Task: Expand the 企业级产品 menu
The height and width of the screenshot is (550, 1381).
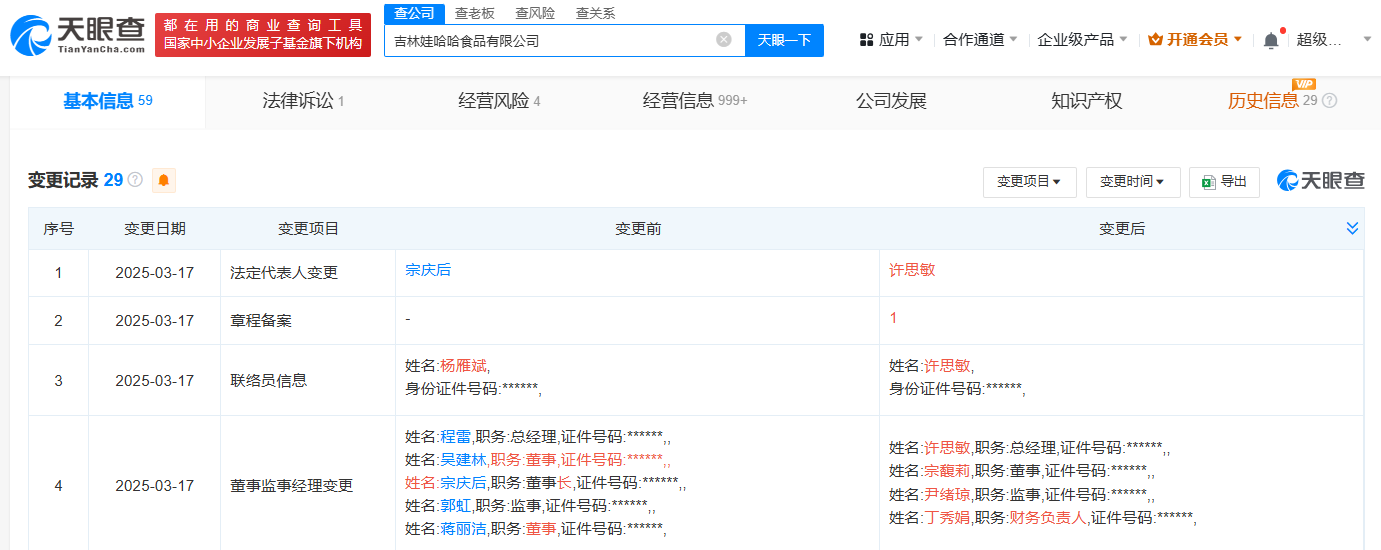Action: click(x=1082, y=40)
